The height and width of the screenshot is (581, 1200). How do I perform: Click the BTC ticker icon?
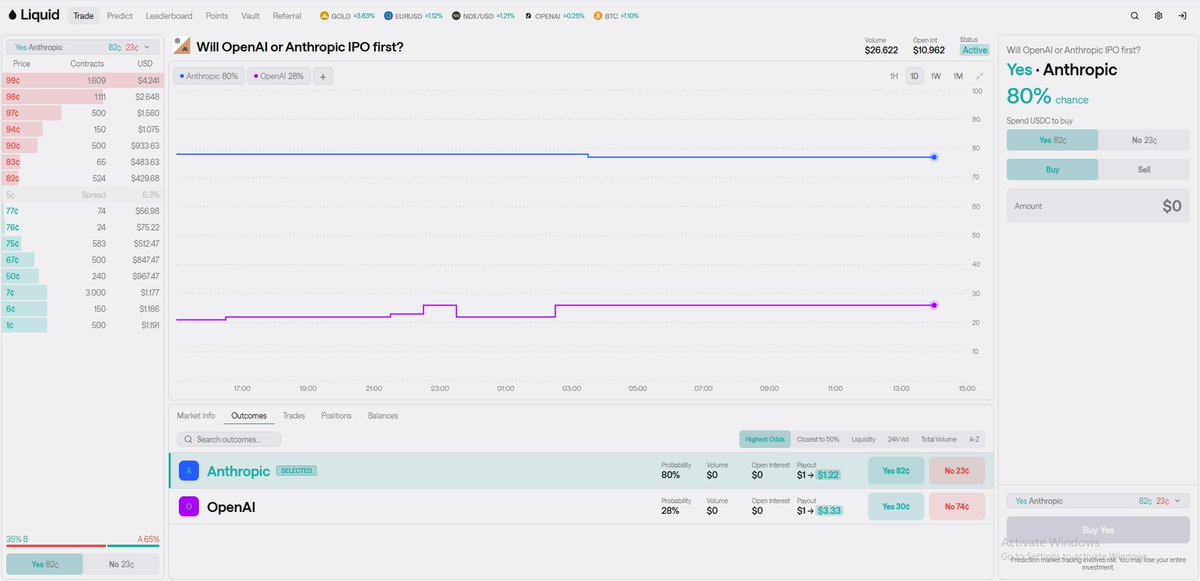[x=598, y=16]
